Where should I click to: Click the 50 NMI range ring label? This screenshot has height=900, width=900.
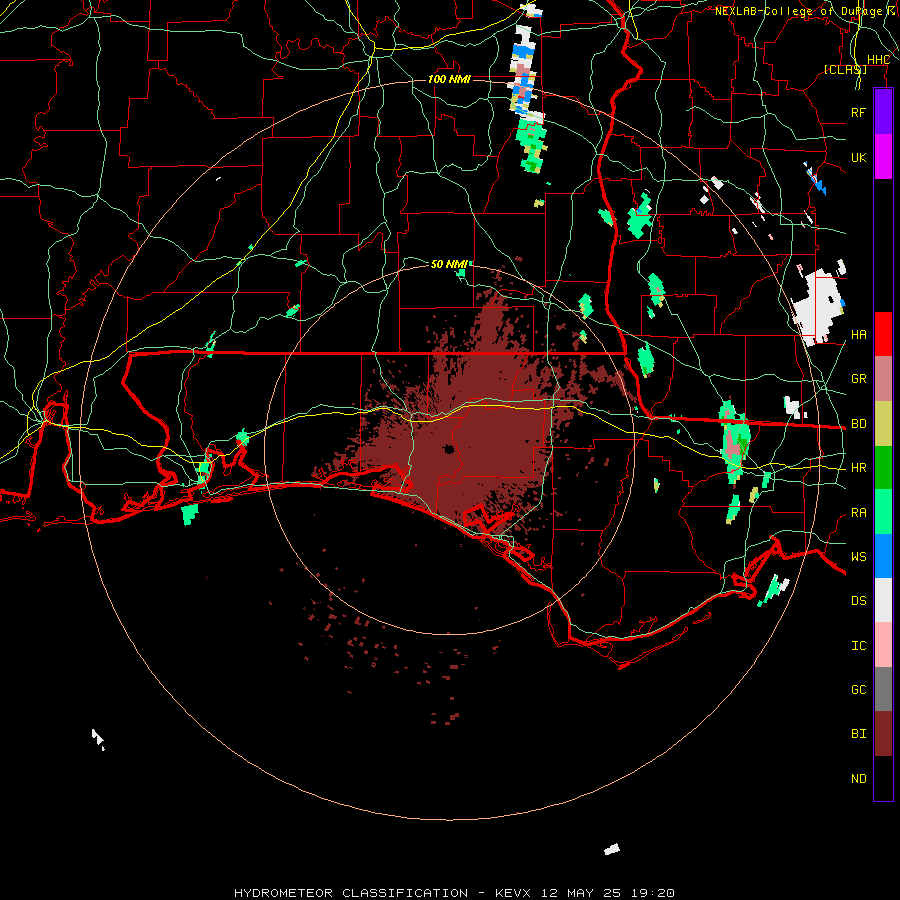(x=449, y=264)
